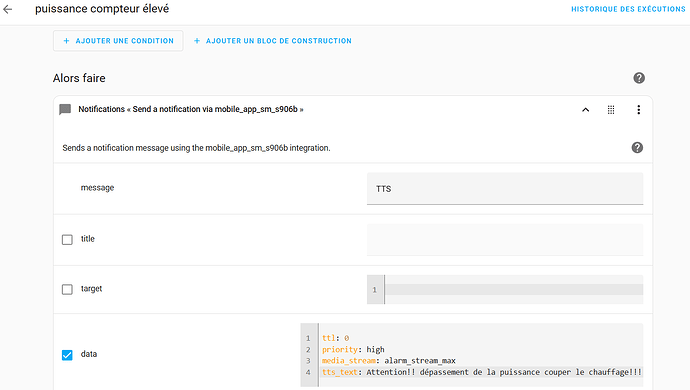Click the ttl: 0 line in data
The image size is (690, 390).
pos(335,338)
